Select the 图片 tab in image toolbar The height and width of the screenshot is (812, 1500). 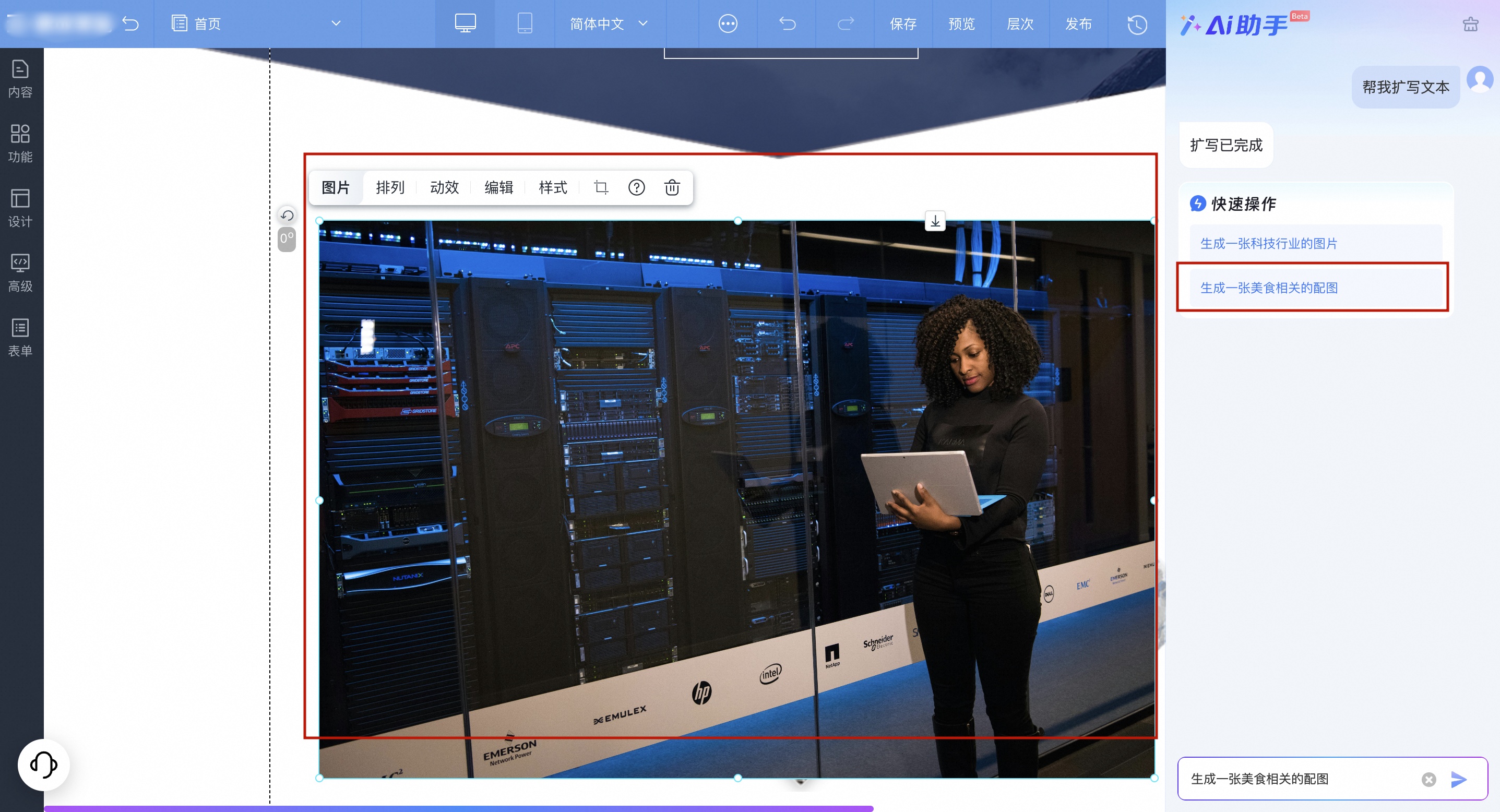point(336,187)
